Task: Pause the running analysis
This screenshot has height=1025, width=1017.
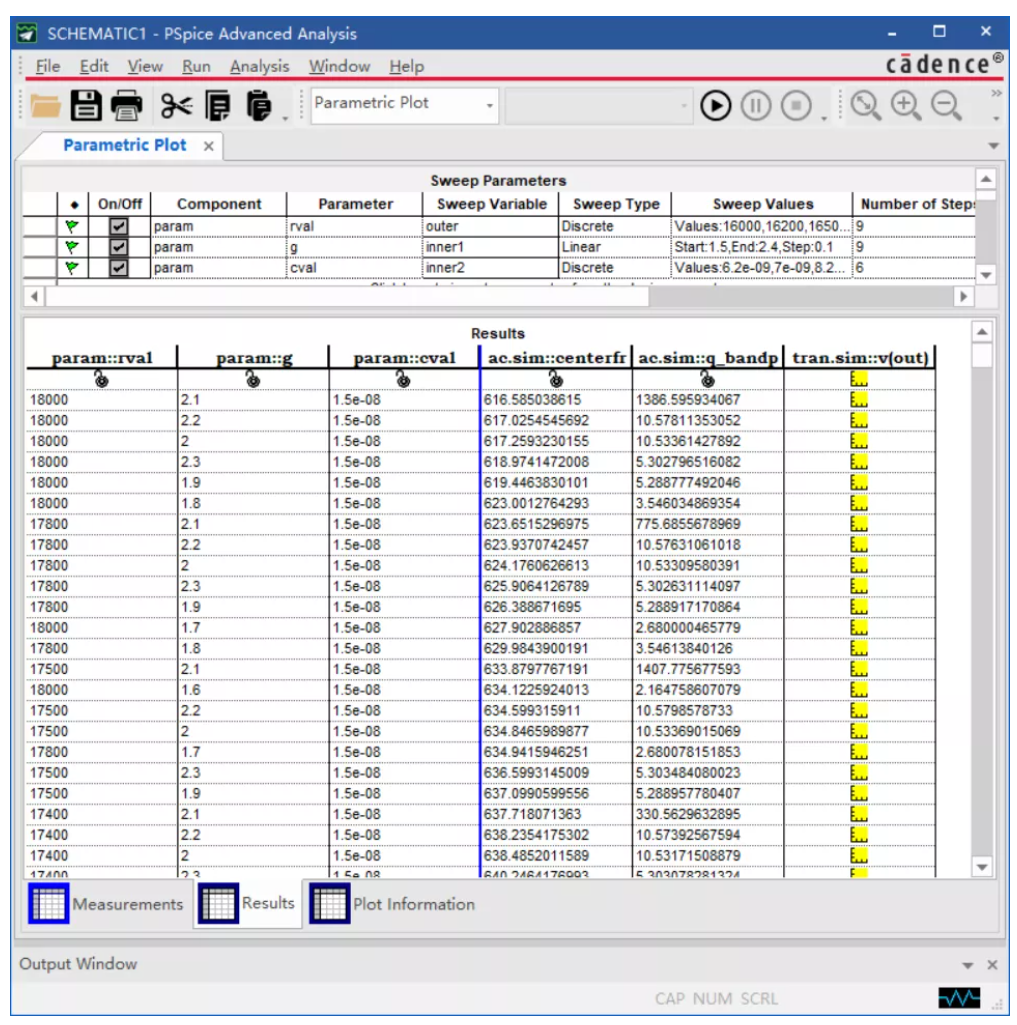Action: point(756,105)
